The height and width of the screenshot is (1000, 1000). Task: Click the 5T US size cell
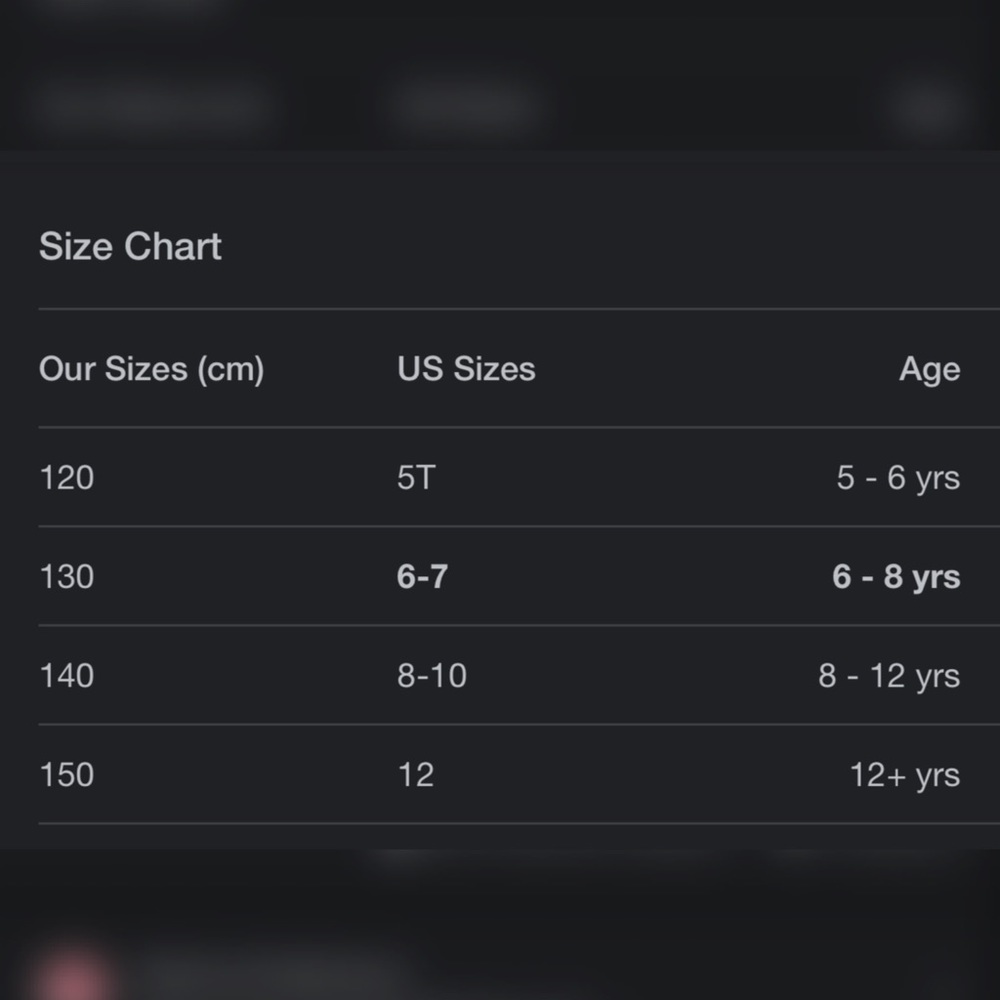416,477
